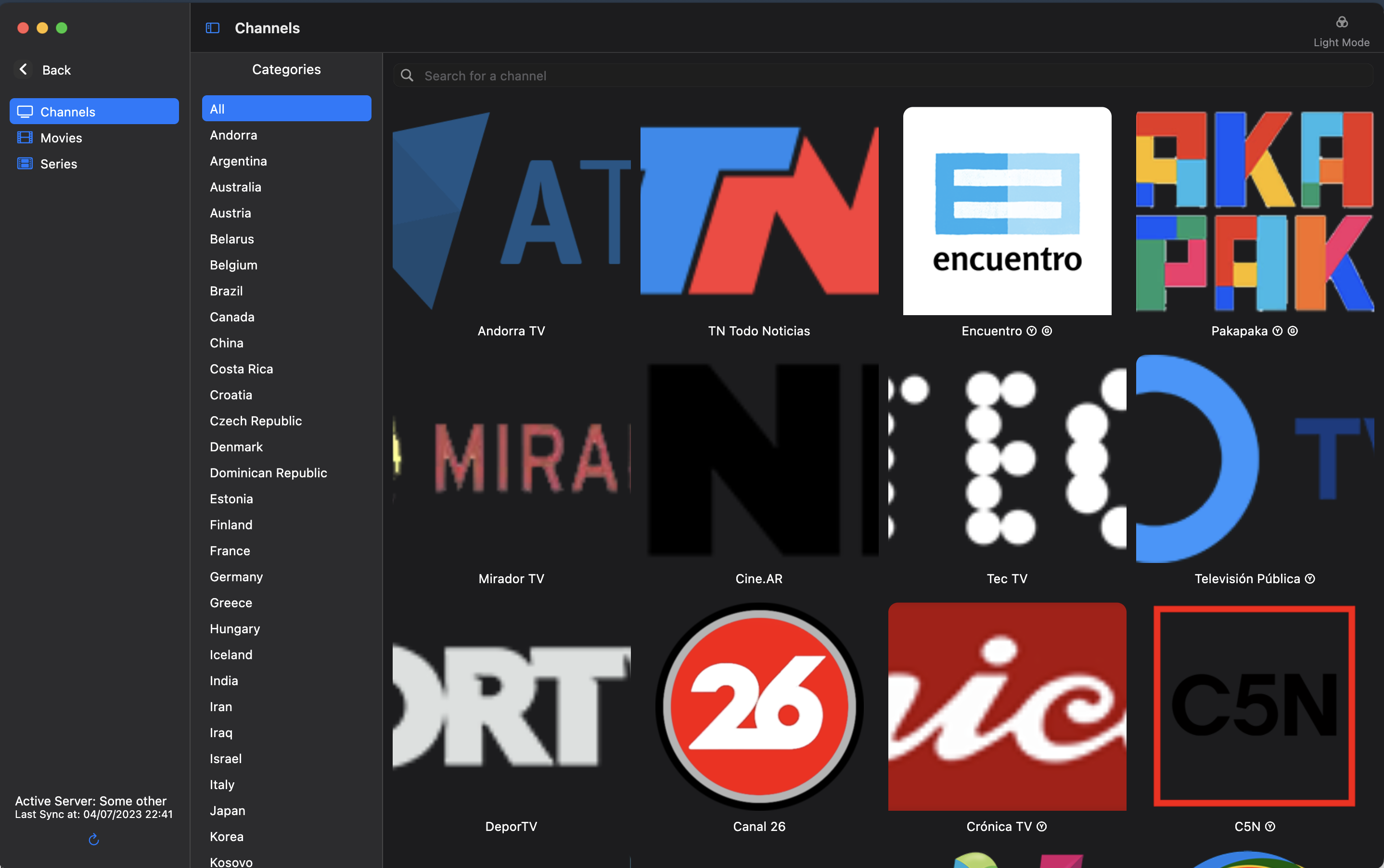Viewport: 1384px width, 868px height.
Task: Choose the Japan category
Action: click(227, 811)
